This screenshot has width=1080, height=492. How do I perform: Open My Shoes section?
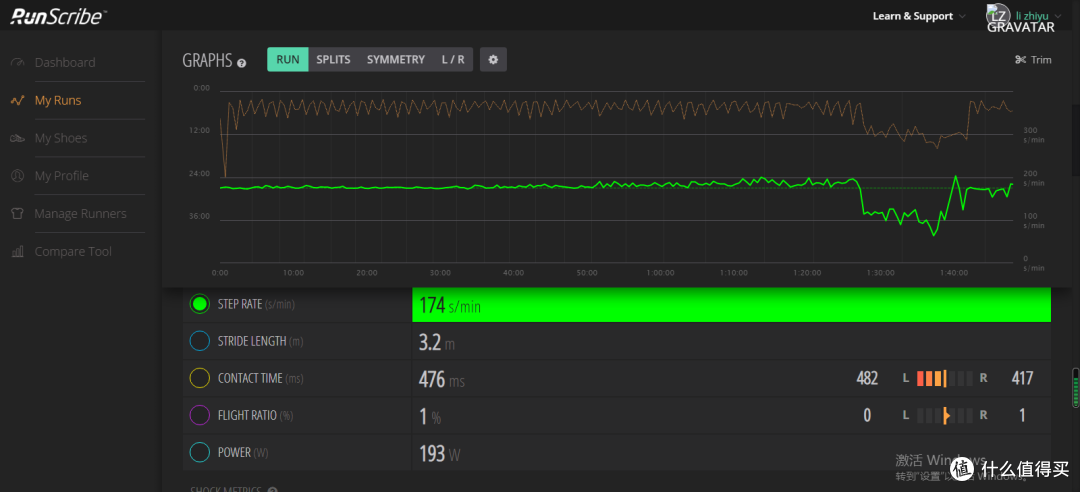[61, 139]
